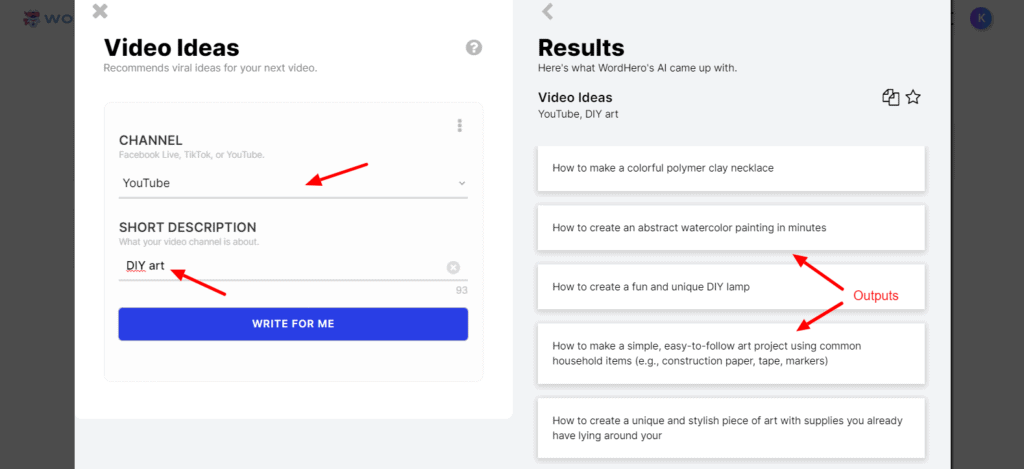1024x469 pixels.
Task: Open the three-dot options menu
Action: (x=460, y=126)
